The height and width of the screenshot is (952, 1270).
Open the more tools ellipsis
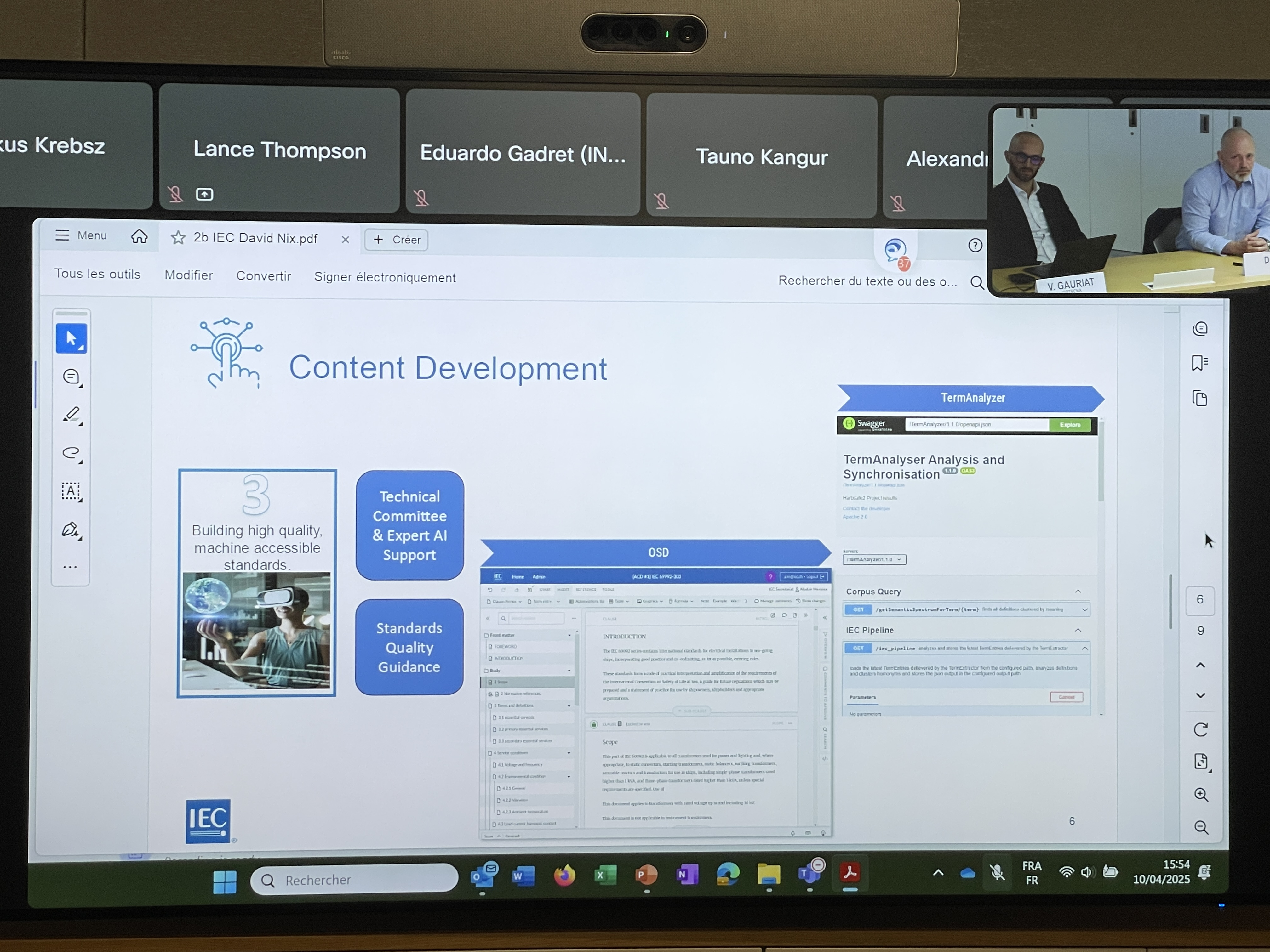click(70, 567)
